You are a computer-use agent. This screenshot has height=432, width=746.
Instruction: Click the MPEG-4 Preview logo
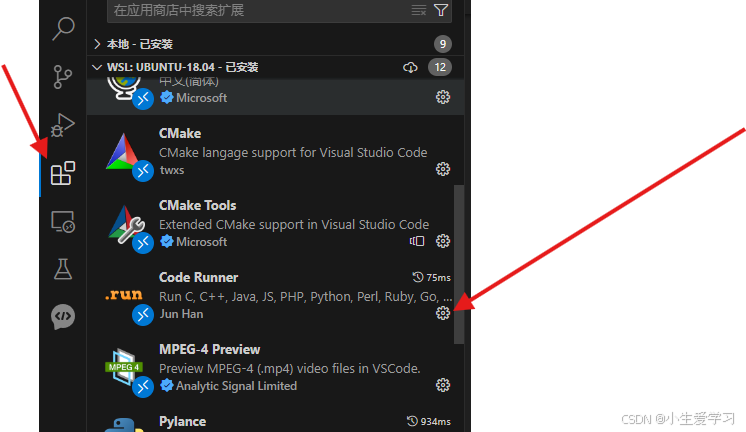click(x=123, y=367)
